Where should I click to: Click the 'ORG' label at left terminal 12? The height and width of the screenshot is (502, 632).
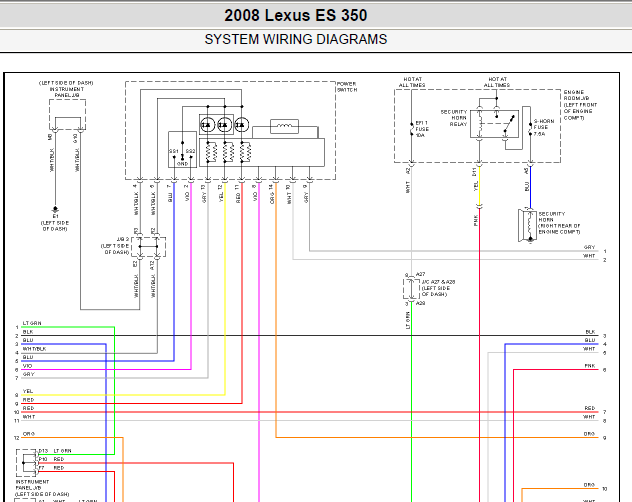click(x=29, y=434)
